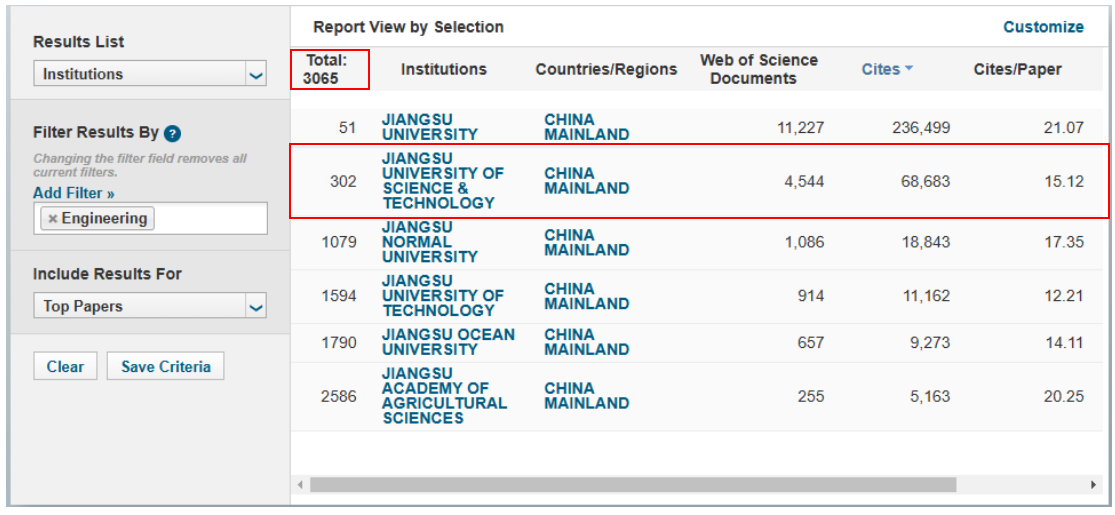Click CHINA MAINLAND in the Academy of Agricultural Sciences row

(x=587, y=396)
